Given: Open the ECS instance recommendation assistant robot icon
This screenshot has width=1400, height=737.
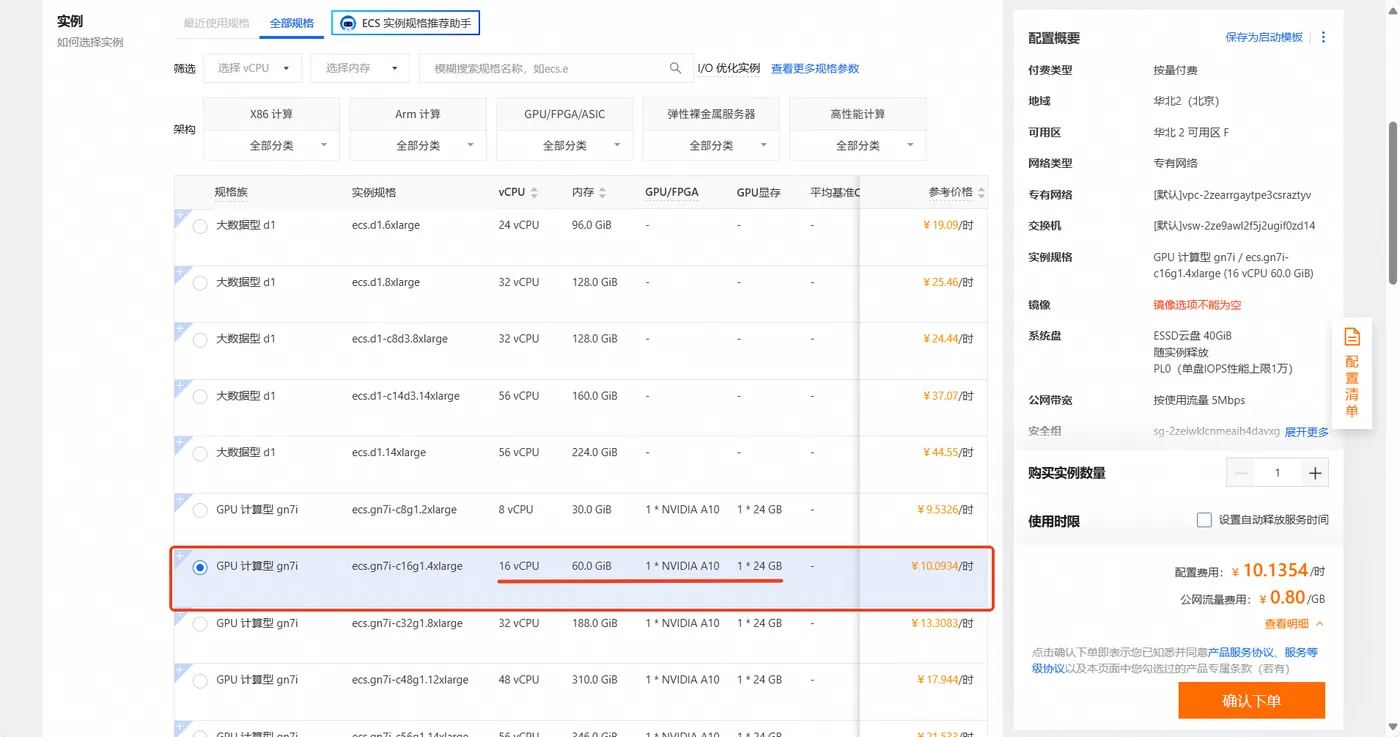Looking at the screenshot, I should [x=348, y=23].
